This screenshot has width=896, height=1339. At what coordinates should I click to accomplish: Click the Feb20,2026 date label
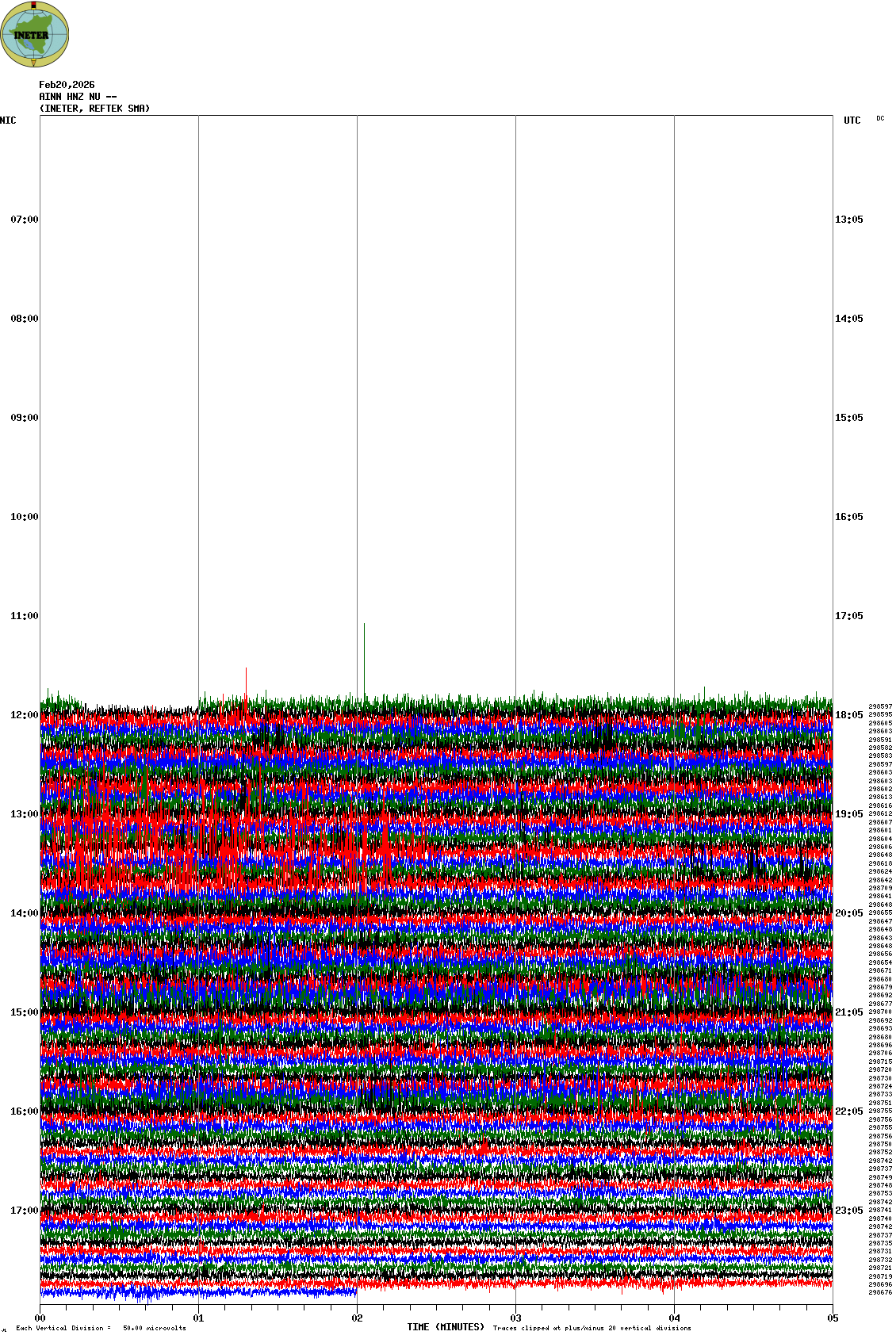tap(67, 85)
